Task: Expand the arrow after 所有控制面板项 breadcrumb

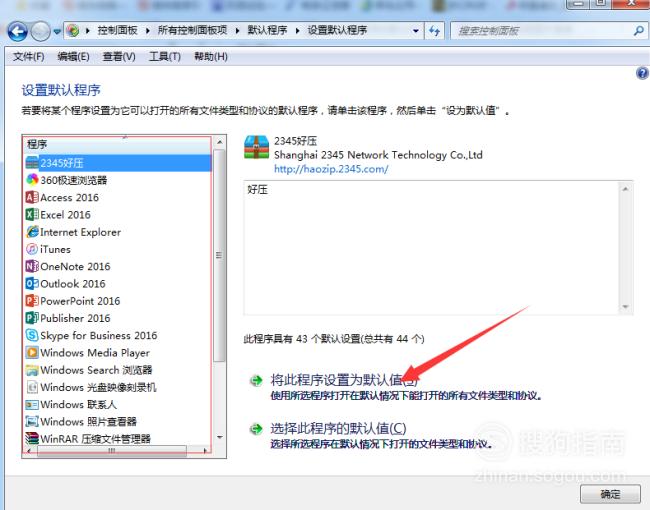Action: coord(238,31)
